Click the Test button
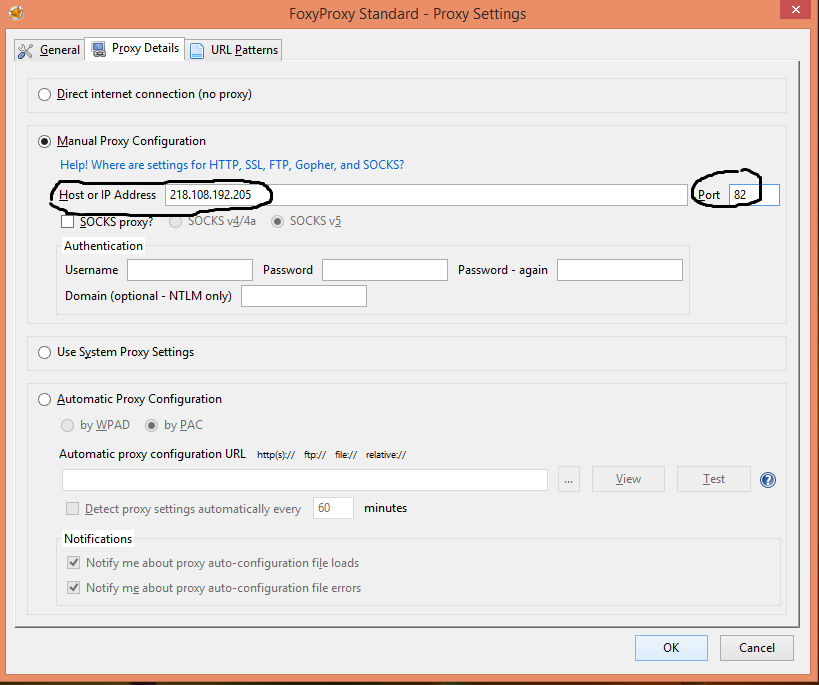The height and width of the screenshot is (685, 819). click(713, 479)
